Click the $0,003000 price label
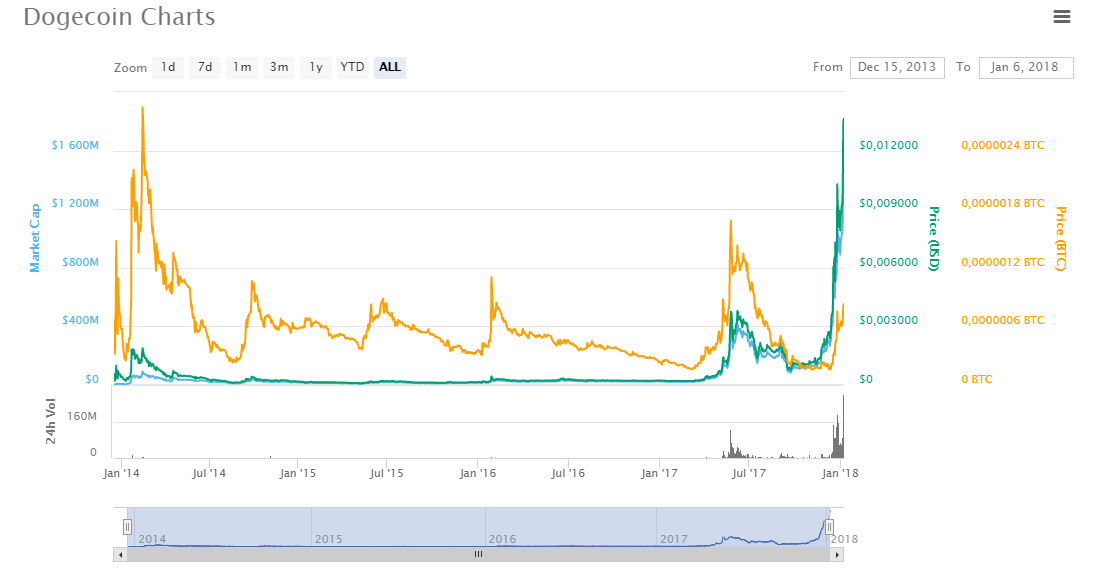Viewport: 1104px width, 575px height. (x=889, y=320)
